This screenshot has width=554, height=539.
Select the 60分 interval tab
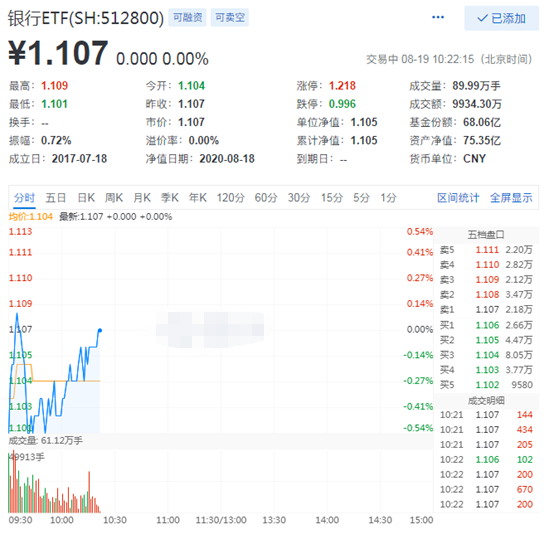(x=266, y=197)
